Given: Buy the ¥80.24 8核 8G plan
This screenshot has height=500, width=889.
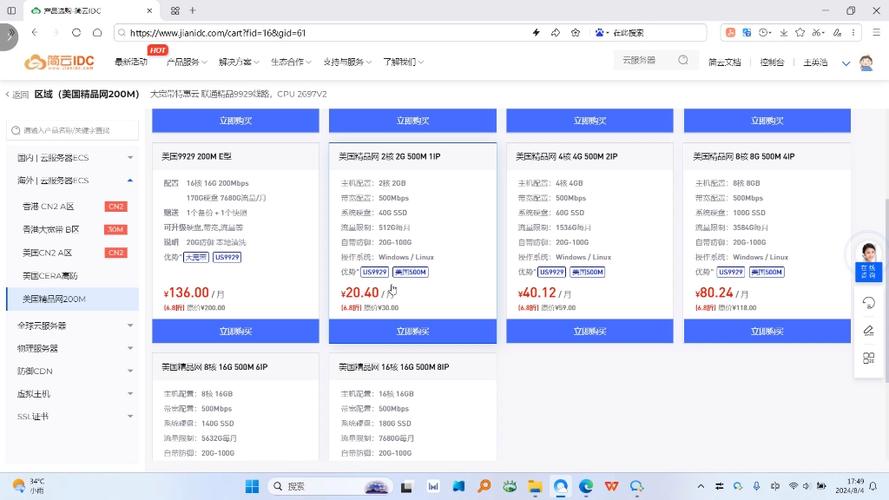Looking at the screenshot, I should click(x=767, y=331).
